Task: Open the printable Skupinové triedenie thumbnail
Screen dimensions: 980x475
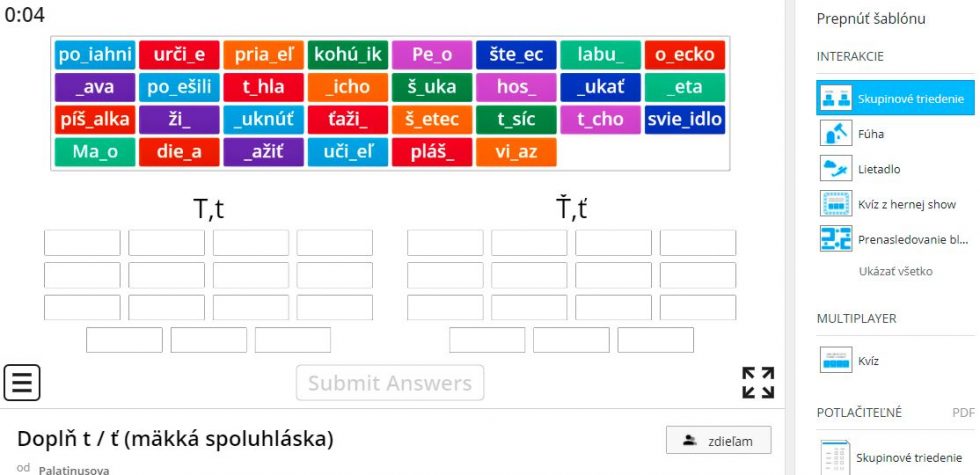Action: [x=836, y=458]
